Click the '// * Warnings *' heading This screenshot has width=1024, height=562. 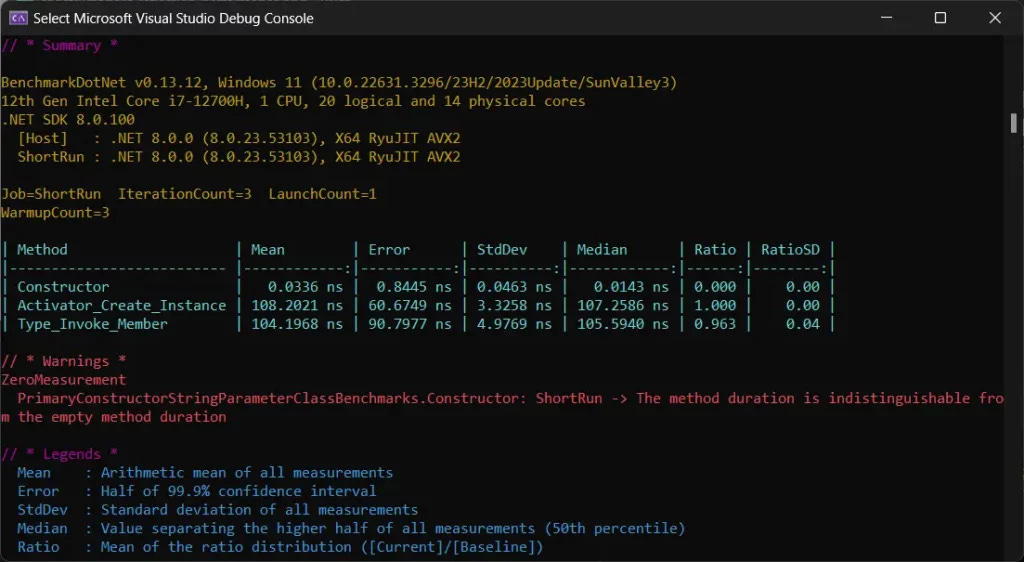point(63,361)
